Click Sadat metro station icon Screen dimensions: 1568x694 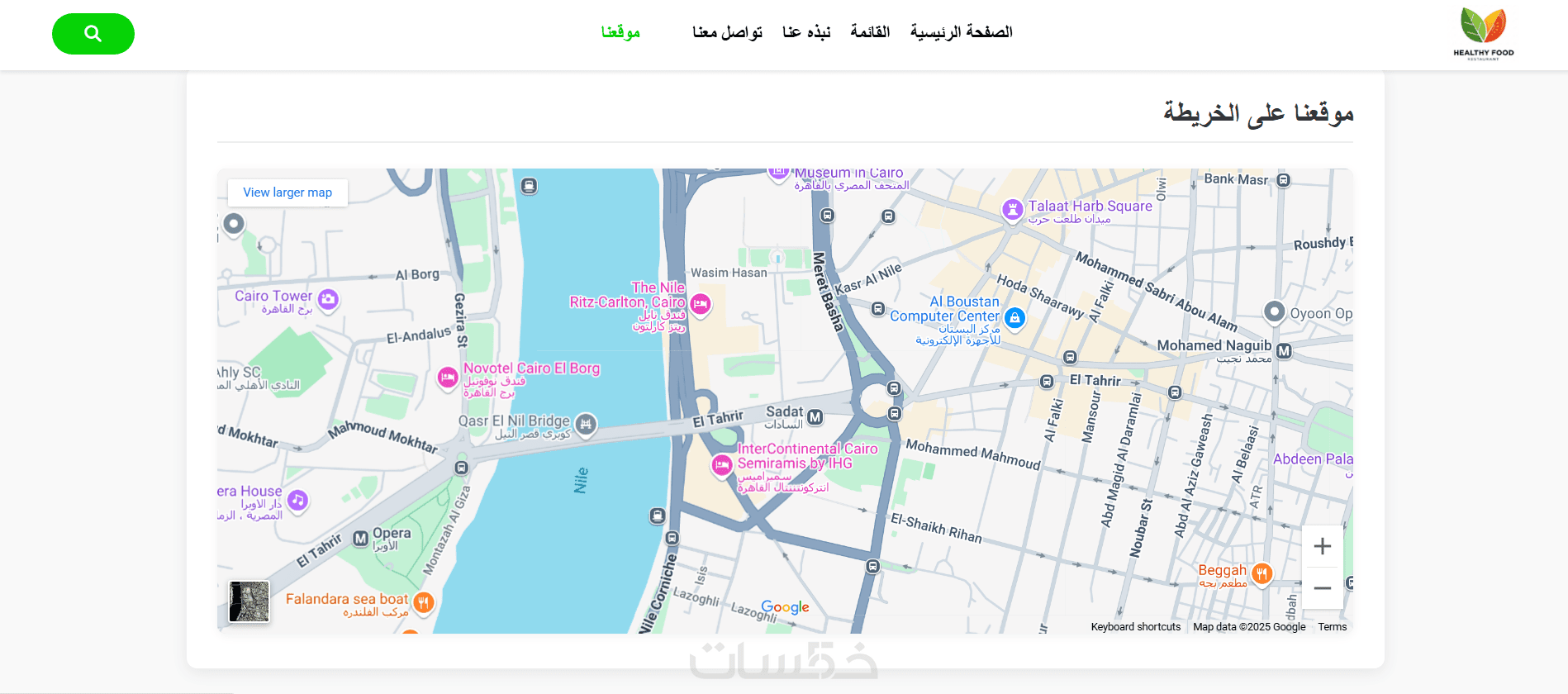pyautogui.click(x=815, y=417)
